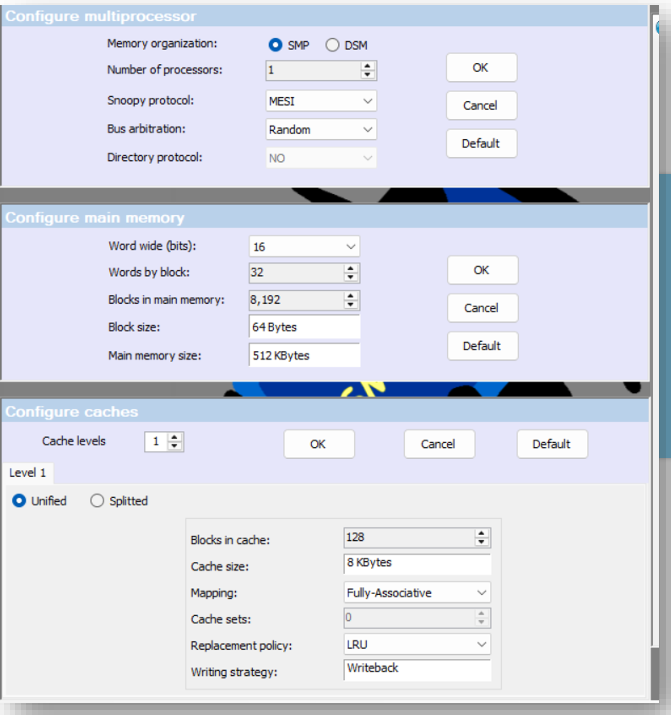Increase the number of processors spinner
671x715 pixels.
point(367,66)
